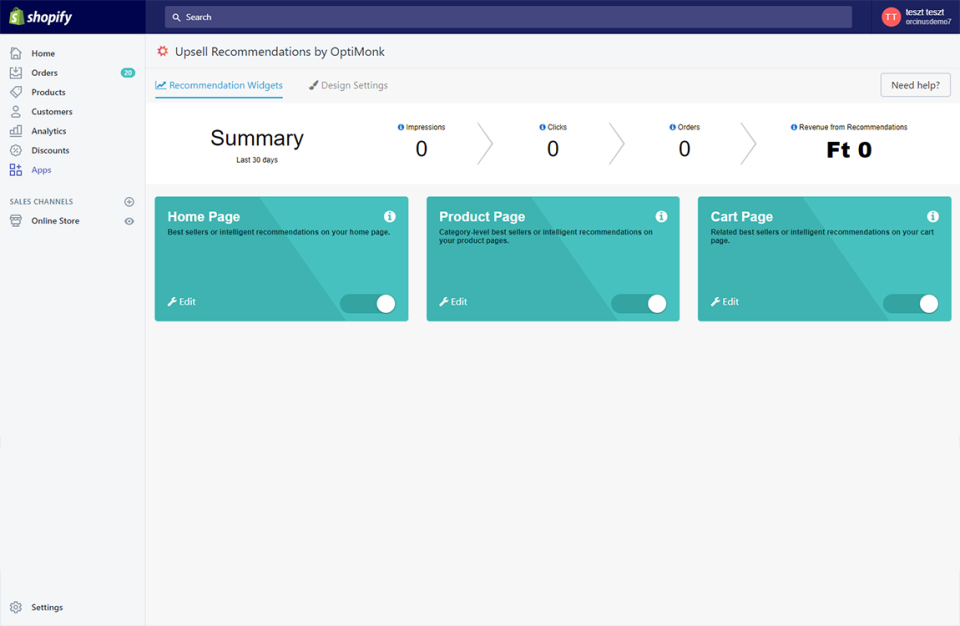Screen dimensions: 960x626
Task: Click the Home Page card title
Action: click(x=204, y=217)
